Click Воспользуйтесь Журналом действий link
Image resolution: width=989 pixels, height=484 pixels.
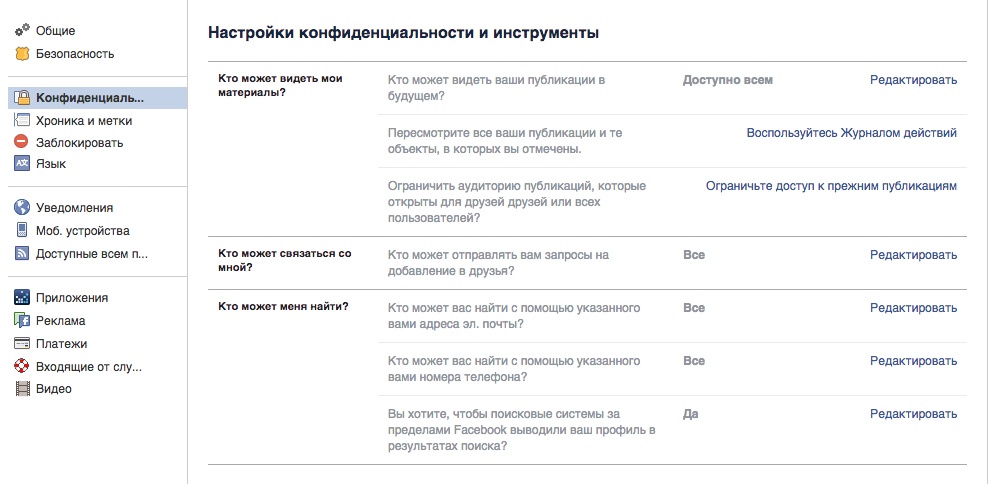[x=851, y=133]
